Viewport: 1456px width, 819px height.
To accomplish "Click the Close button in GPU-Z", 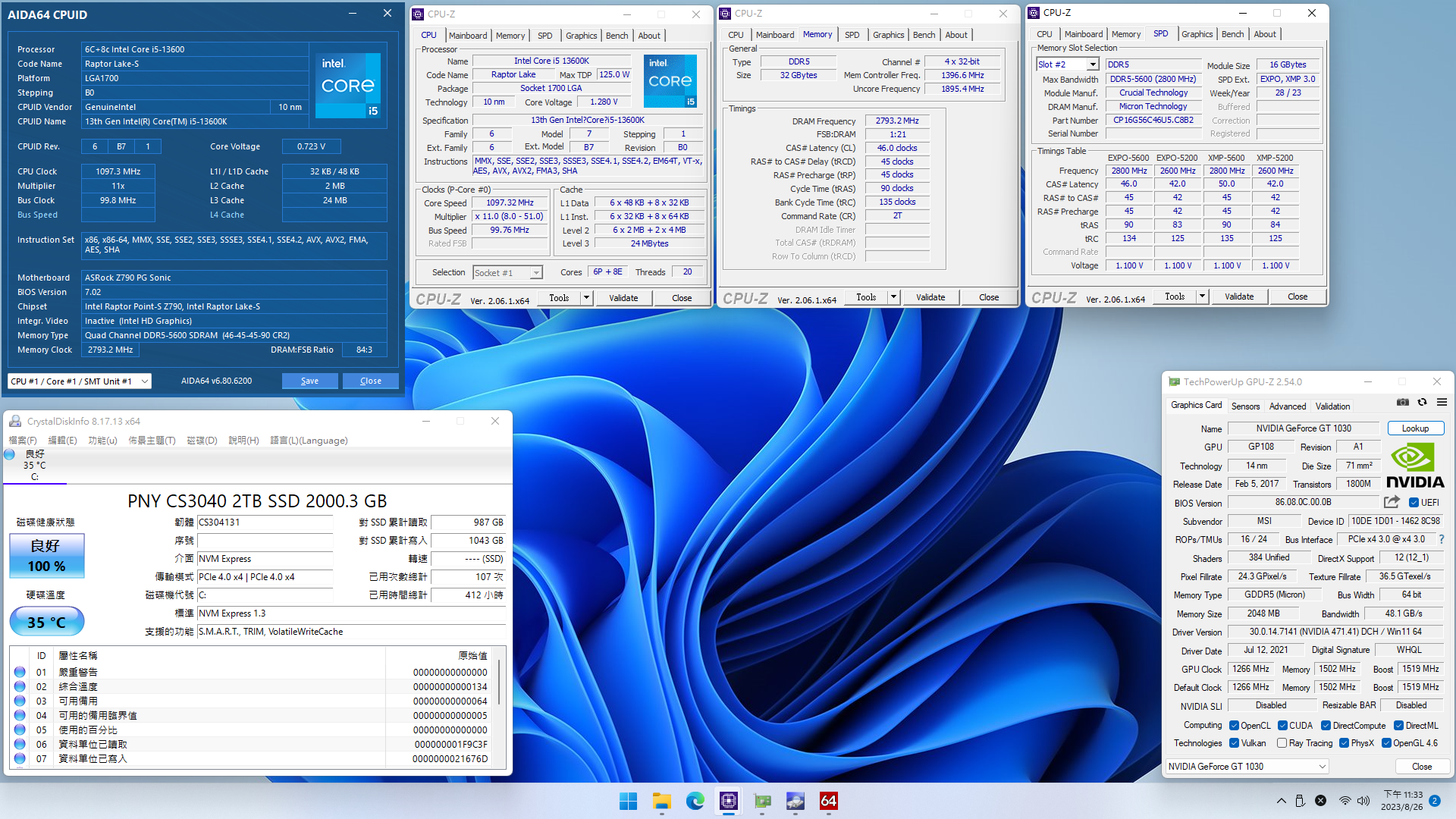I will coord(1422,767).
